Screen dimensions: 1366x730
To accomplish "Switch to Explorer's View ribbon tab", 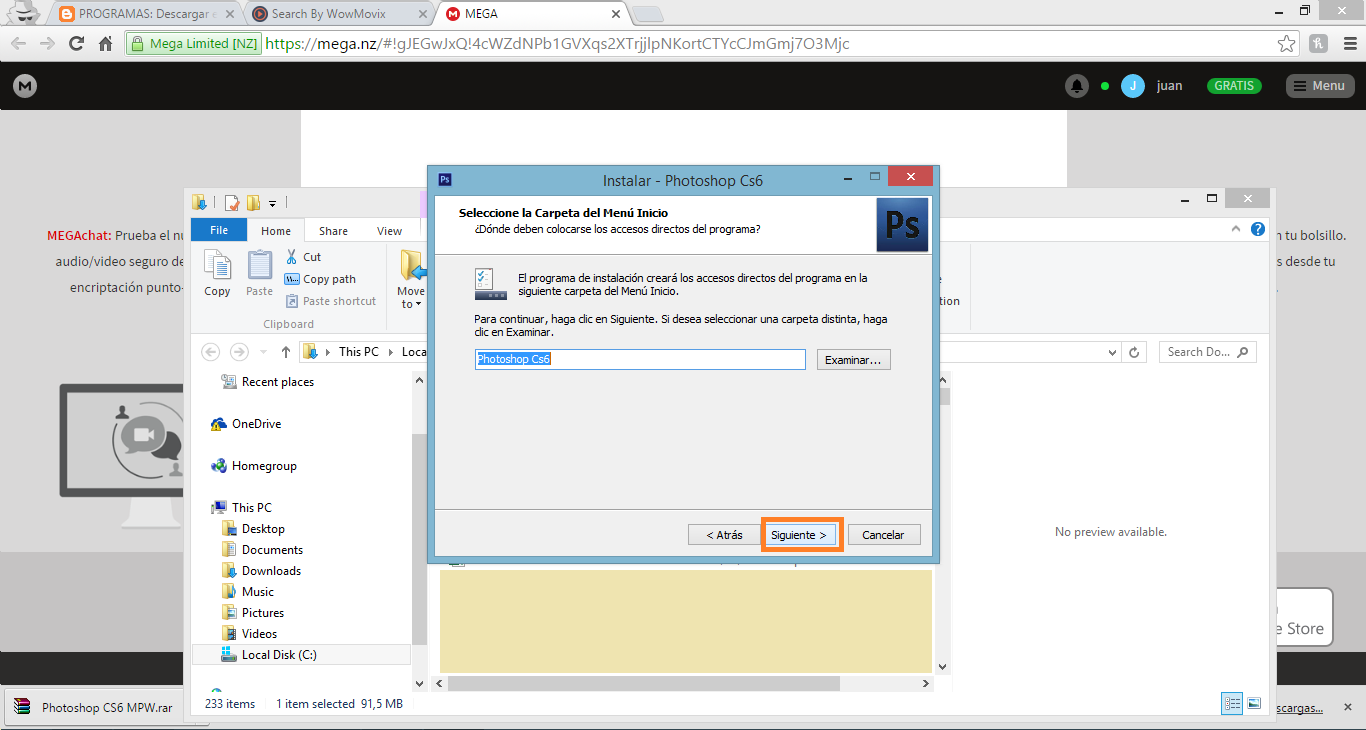I will point(389,231).
